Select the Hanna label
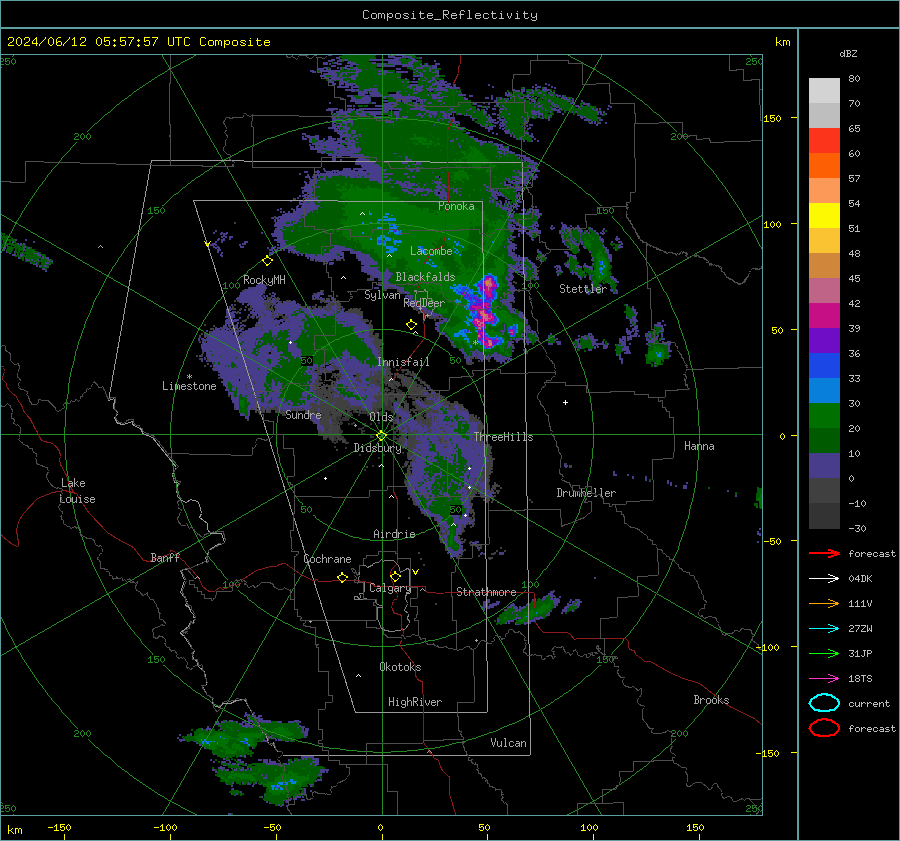This screenshot has height=841, width=900. pos(699,446)
